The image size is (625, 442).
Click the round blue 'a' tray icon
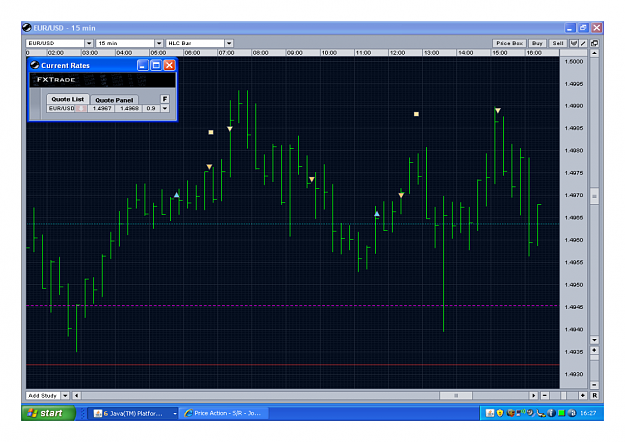click(x=571, y=413)
